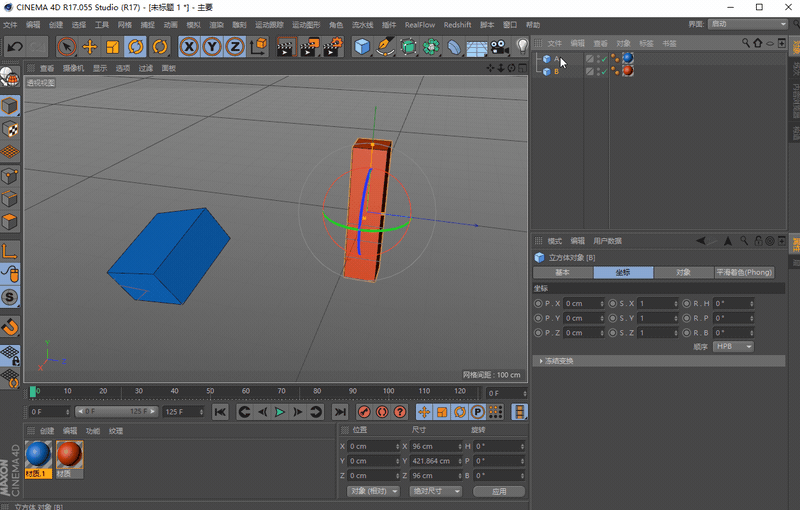Open the RealFlow menu
This screenshot has height=510, width=800.
(x=420, y=25)
